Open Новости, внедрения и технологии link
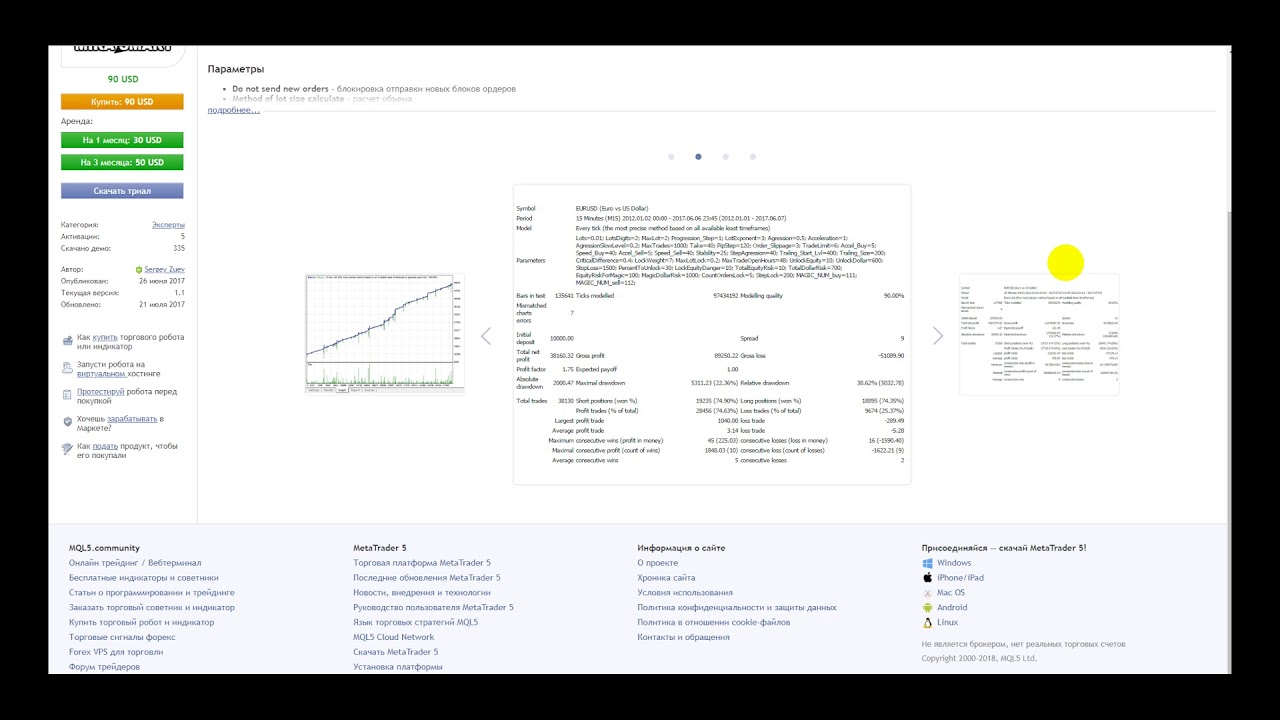The height and width of the screenshot is (720, 1280). [x=422, y=593]
